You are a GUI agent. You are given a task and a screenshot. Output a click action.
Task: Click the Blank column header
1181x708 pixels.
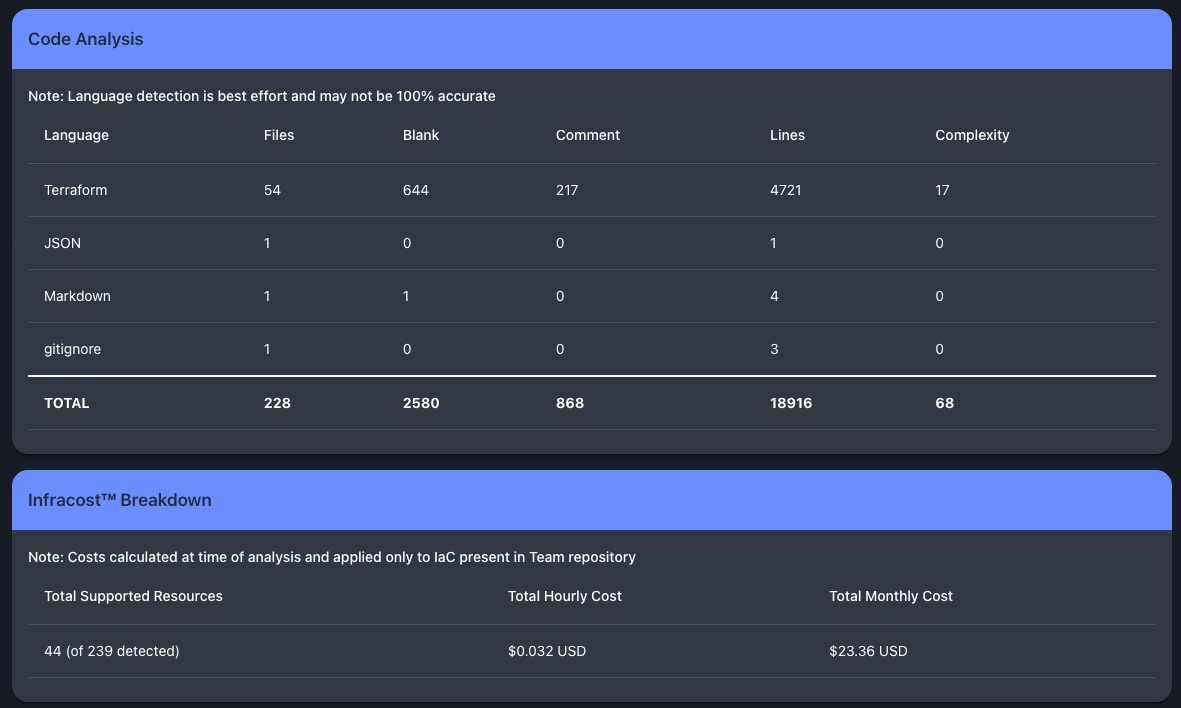421,135
